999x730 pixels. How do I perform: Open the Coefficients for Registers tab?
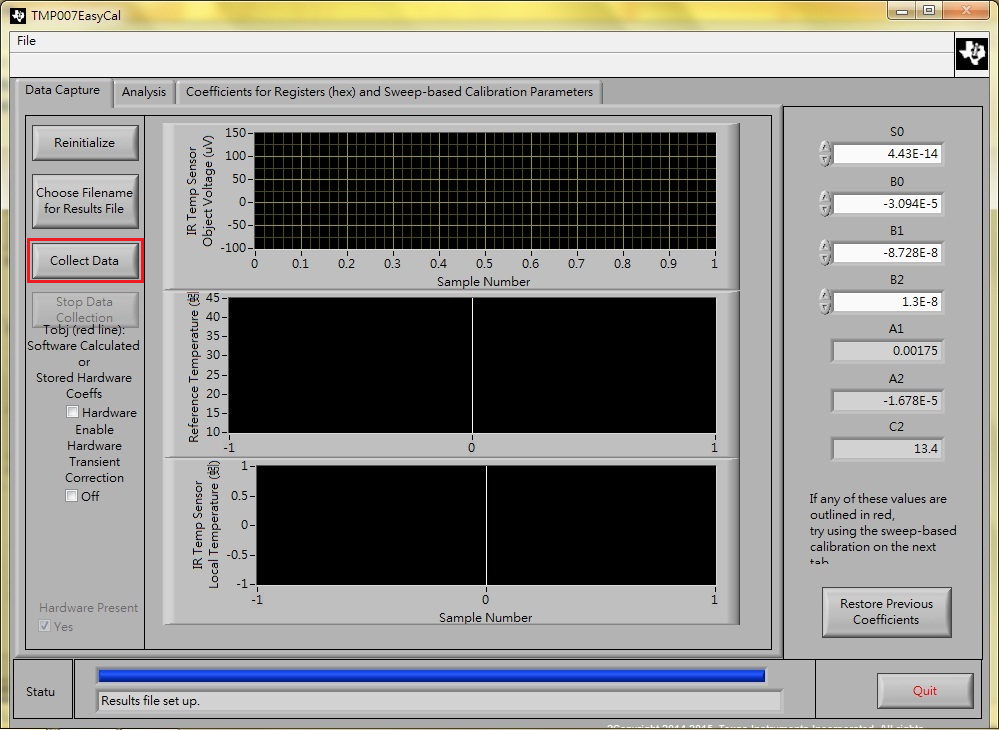click(x=389, y=92)
